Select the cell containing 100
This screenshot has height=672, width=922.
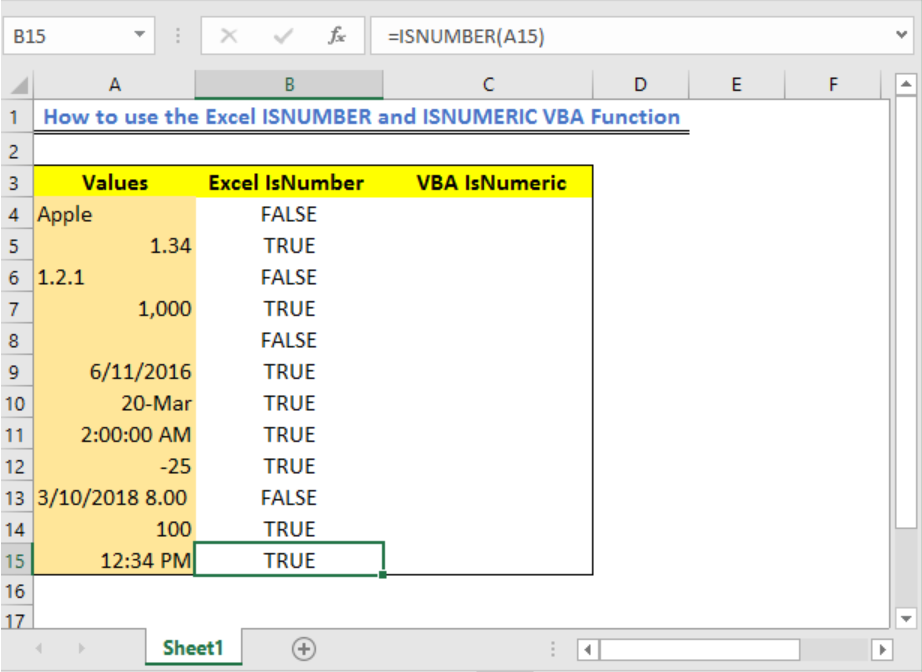click(x=115, y=529)
